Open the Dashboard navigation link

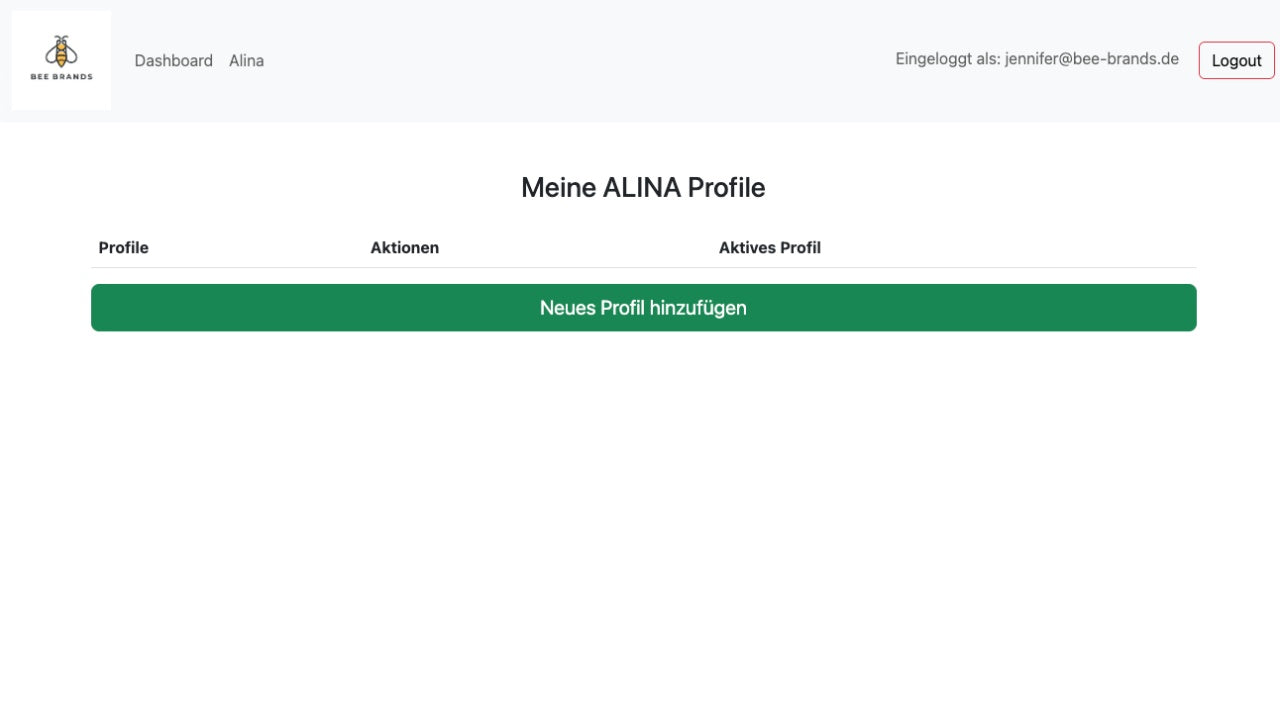pos(174,60)
